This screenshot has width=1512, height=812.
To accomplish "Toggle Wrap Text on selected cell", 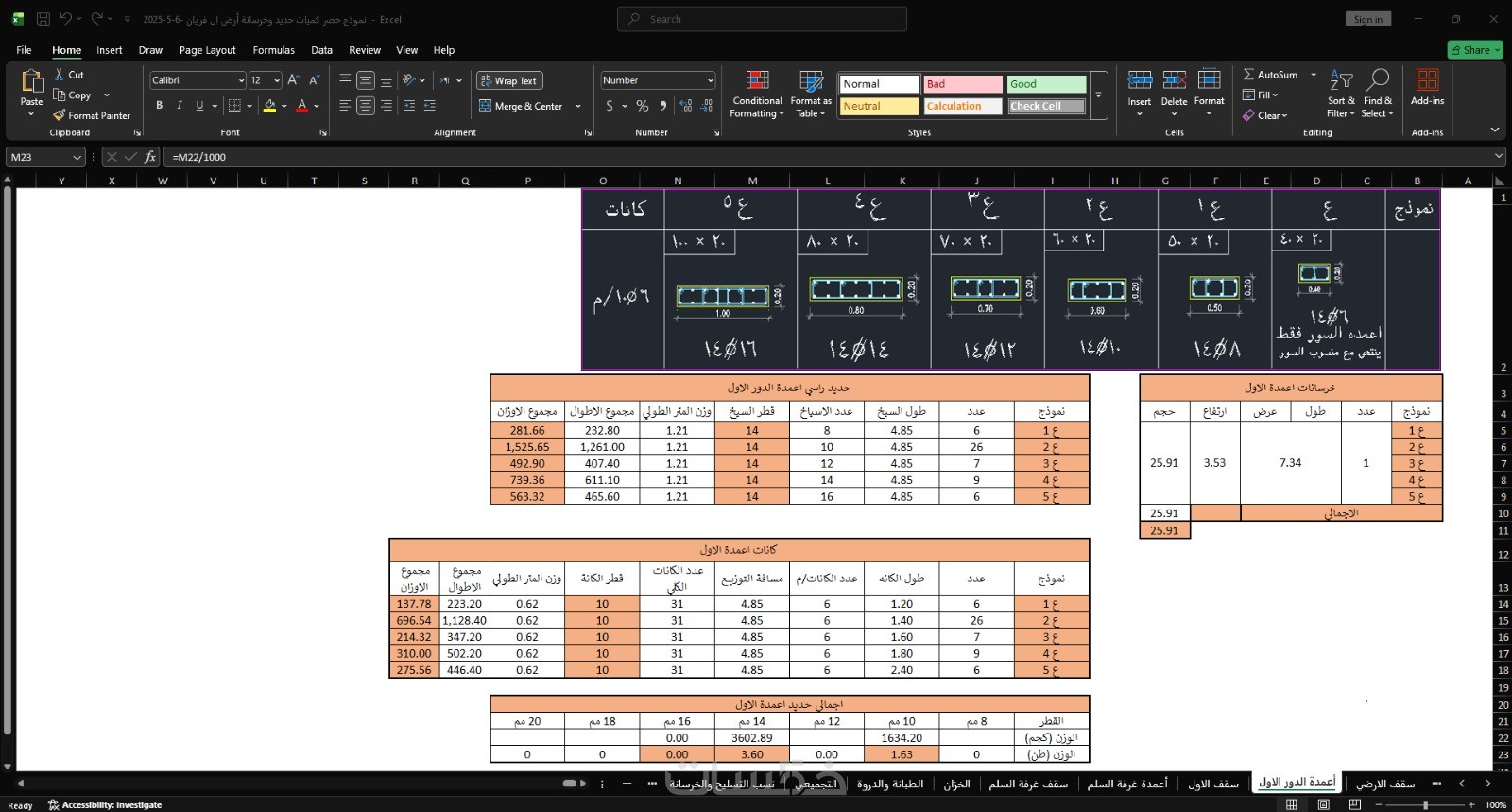I will (509, 80).
